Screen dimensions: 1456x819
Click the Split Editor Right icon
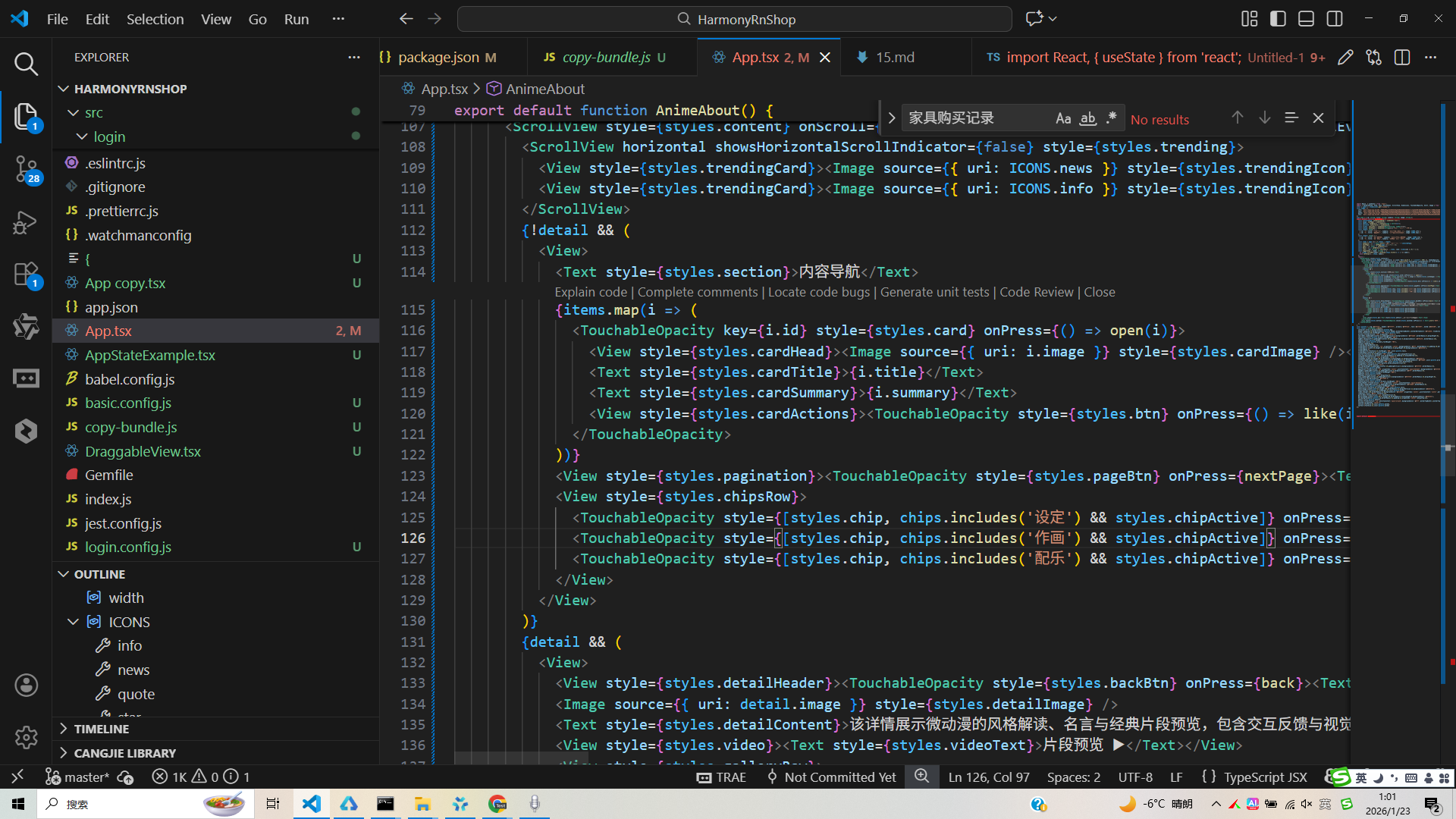(x=1402, y=58)
